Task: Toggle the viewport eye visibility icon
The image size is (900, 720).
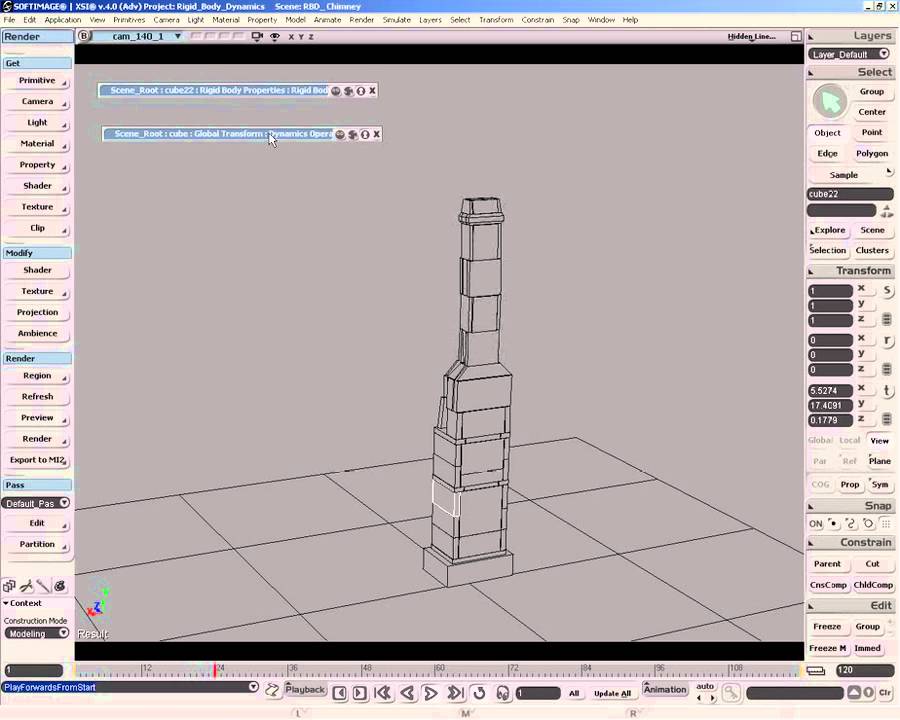Action: [x=275, y=36]
